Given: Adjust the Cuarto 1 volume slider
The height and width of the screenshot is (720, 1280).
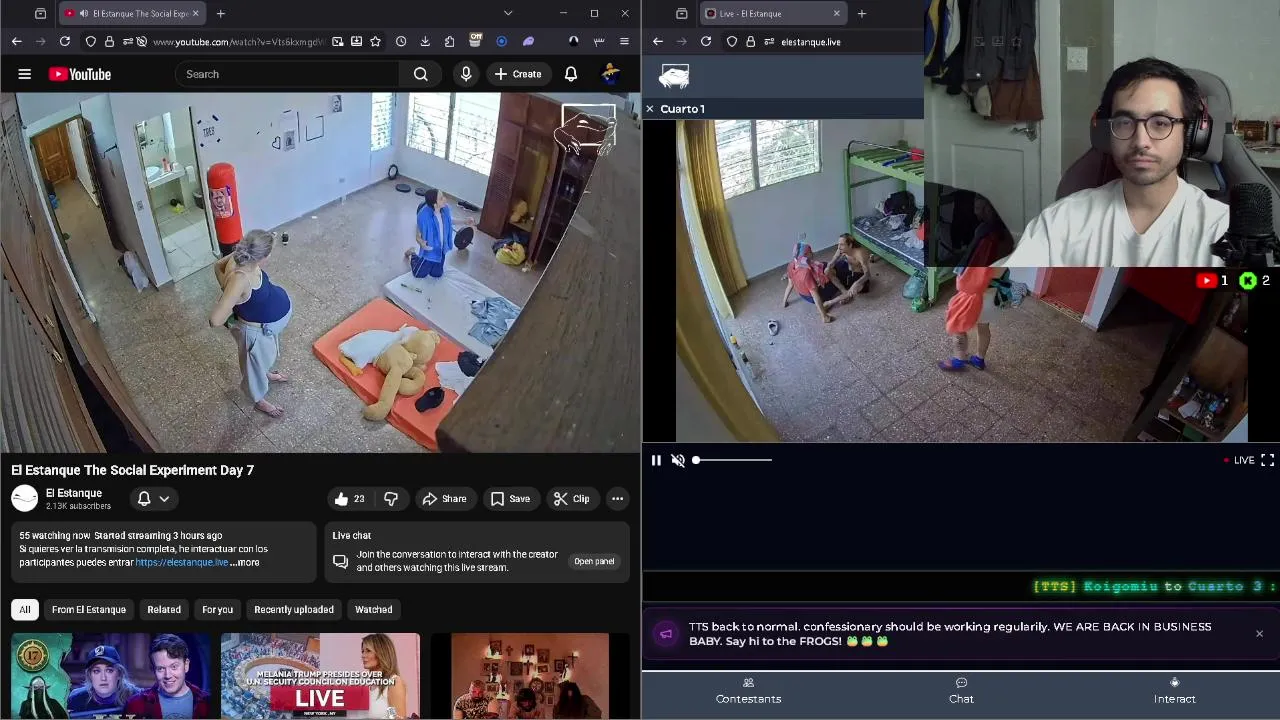Looking at the screenshot, I should pos(732,460).
